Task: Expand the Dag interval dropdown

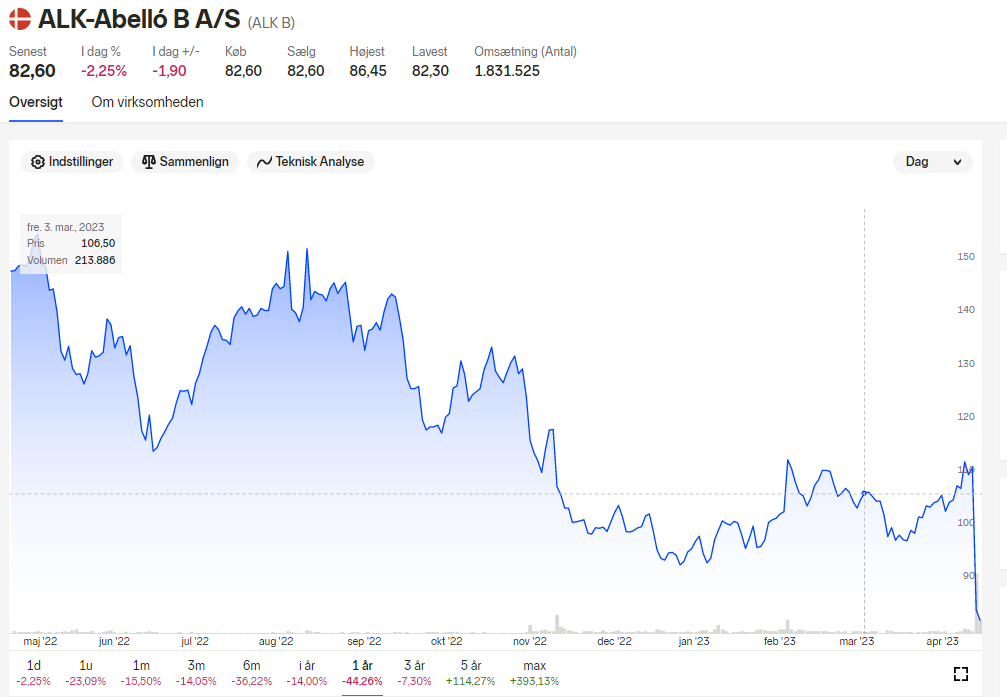Action: pyautogui.click(x=933, y=162)
